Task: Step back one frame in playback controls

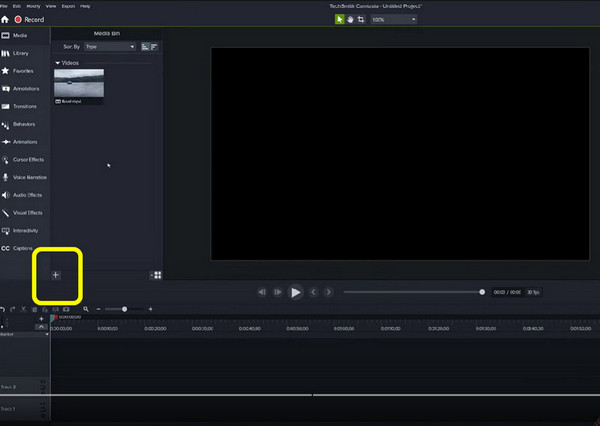Action: point(262,292)
